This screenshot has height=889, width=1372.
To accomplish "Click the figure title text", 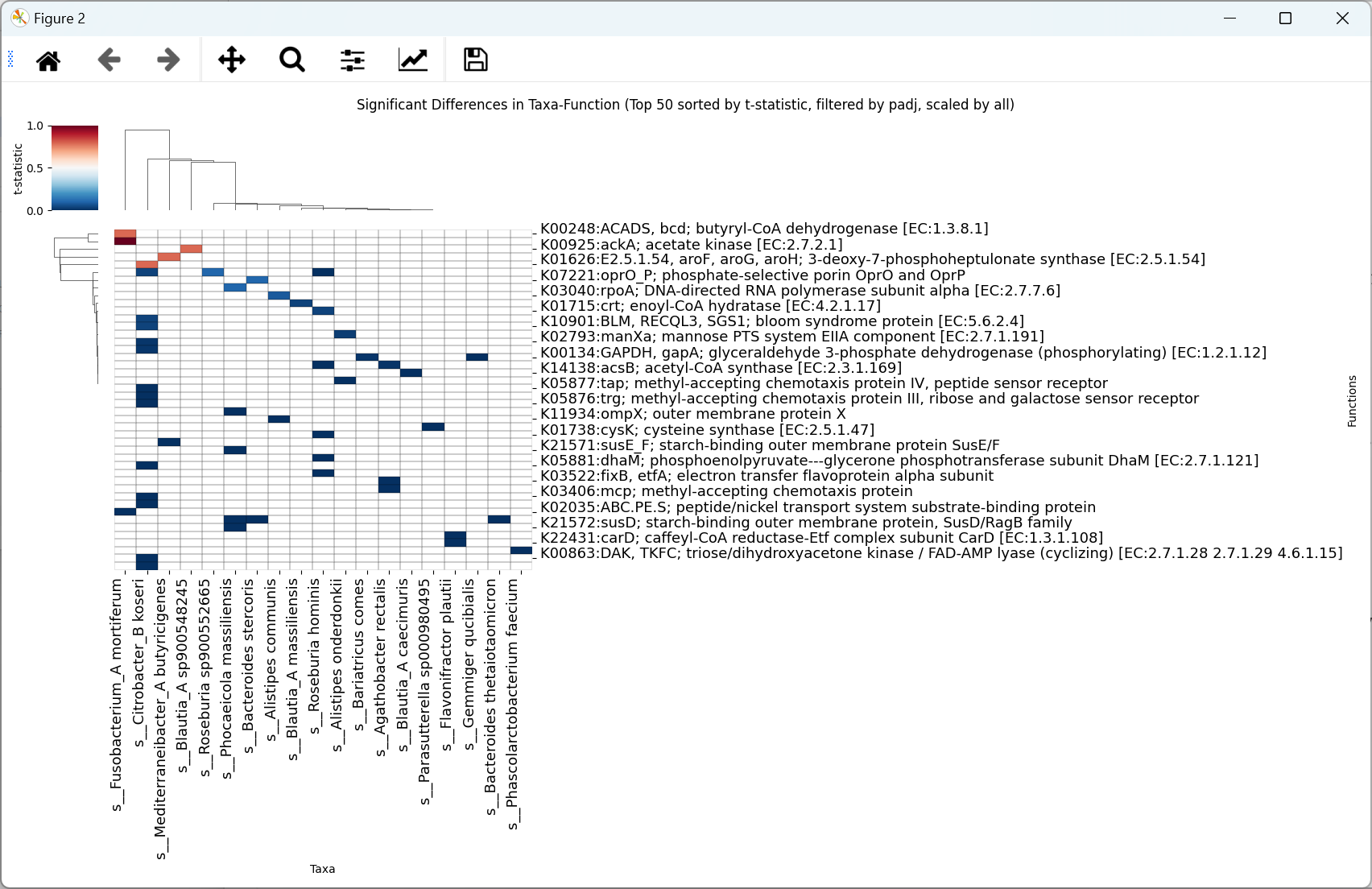I will click(685, 105).
